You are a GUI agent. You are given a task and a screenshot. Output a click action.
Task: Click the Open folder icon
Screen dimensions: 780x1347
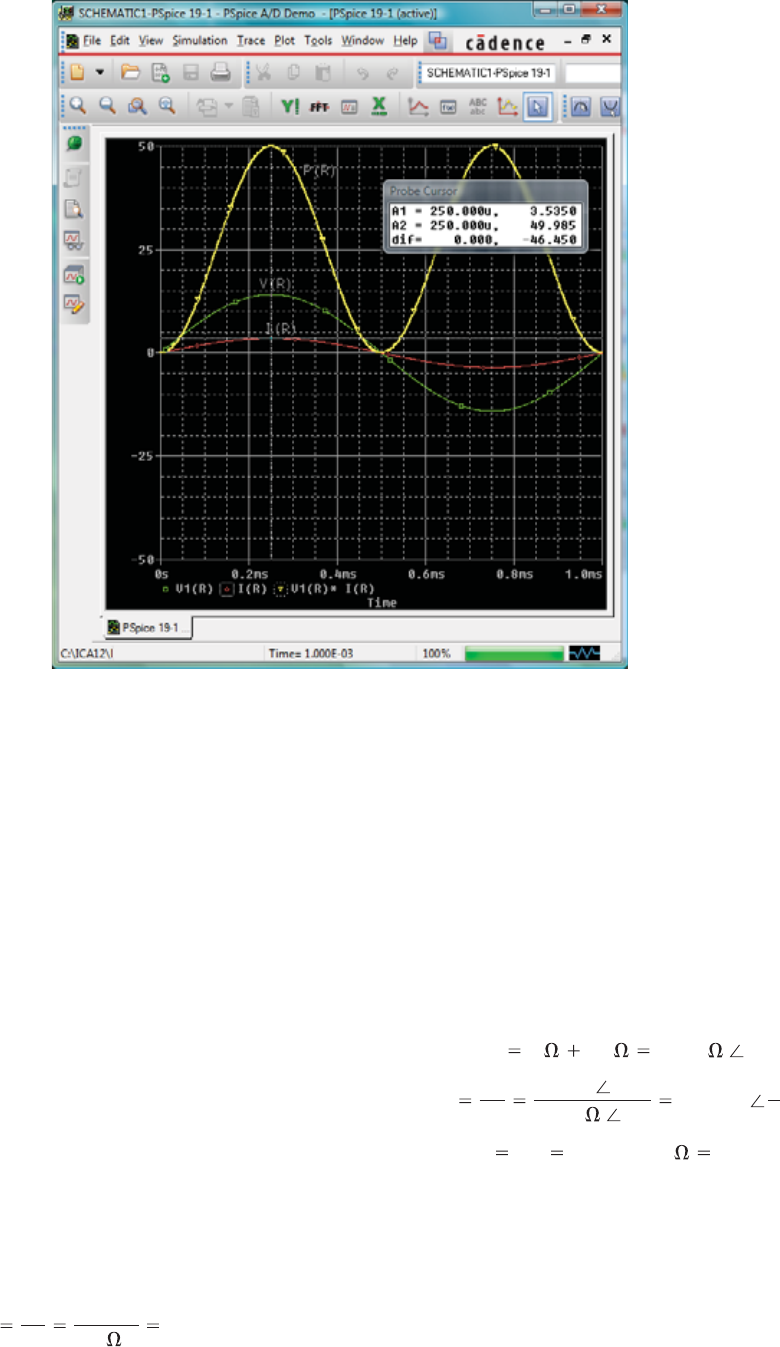[130, 72]
